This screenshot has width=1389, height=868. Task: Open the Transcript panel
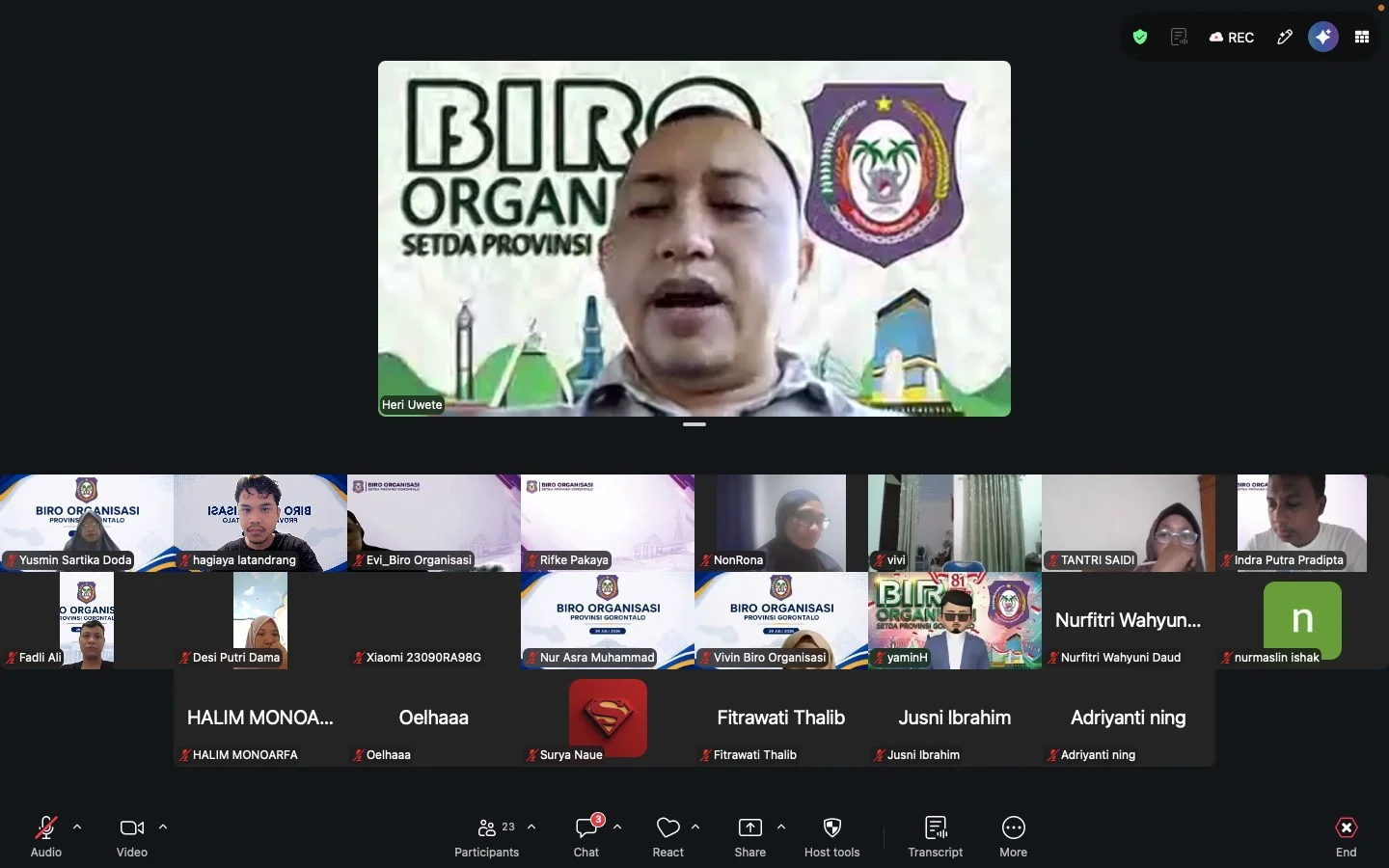[x=935, y=837]
